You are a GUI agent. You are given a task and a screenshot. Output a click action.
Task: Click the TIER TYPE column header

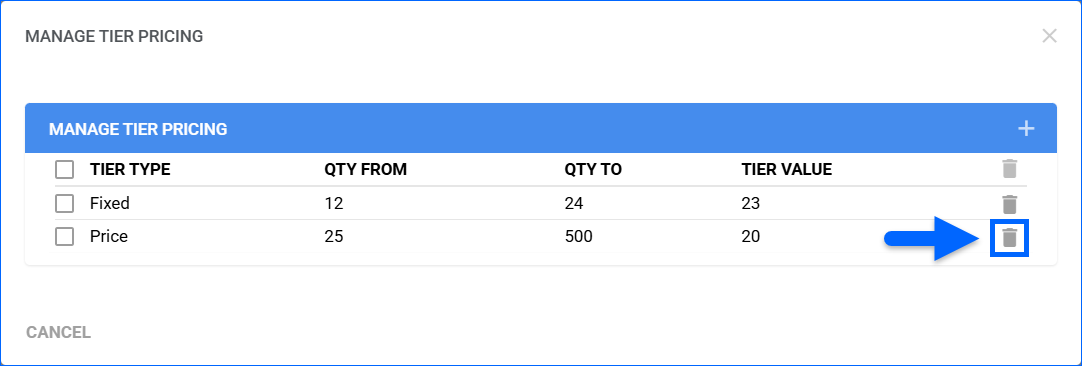pyautogui.click(x=130, y=170)
